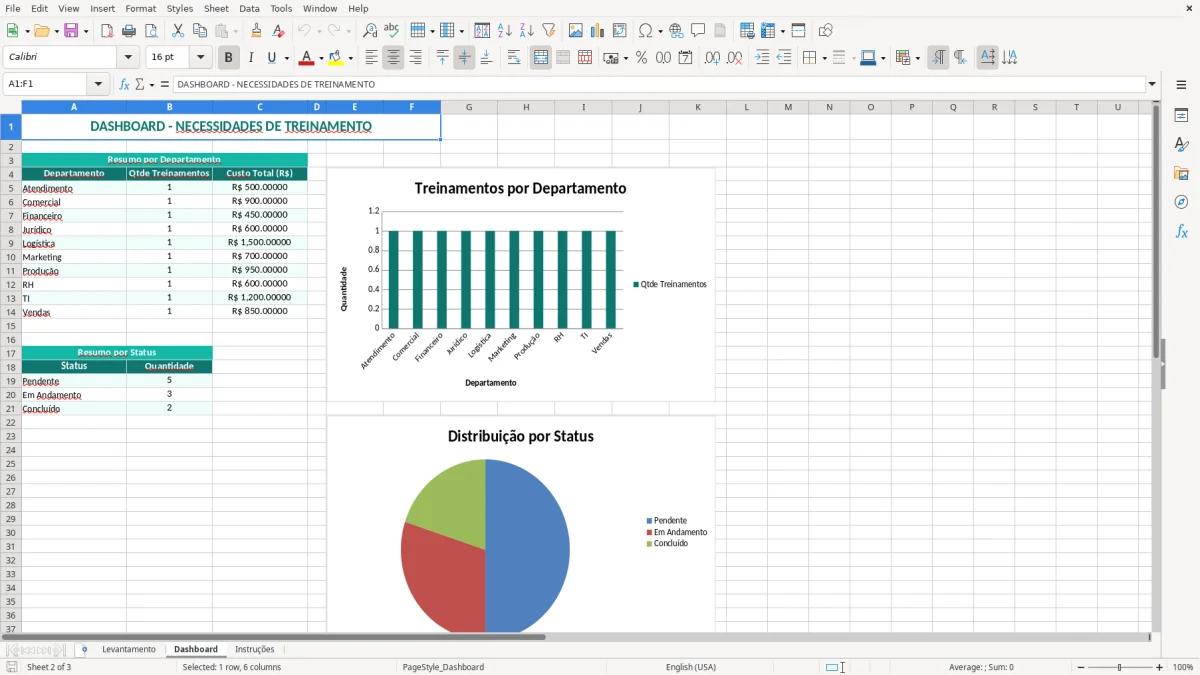Image resolution: width=1200 pixels, height=675 pixels.
Task: Switch to Instruções sheet tab
Action: coord(254,649)
